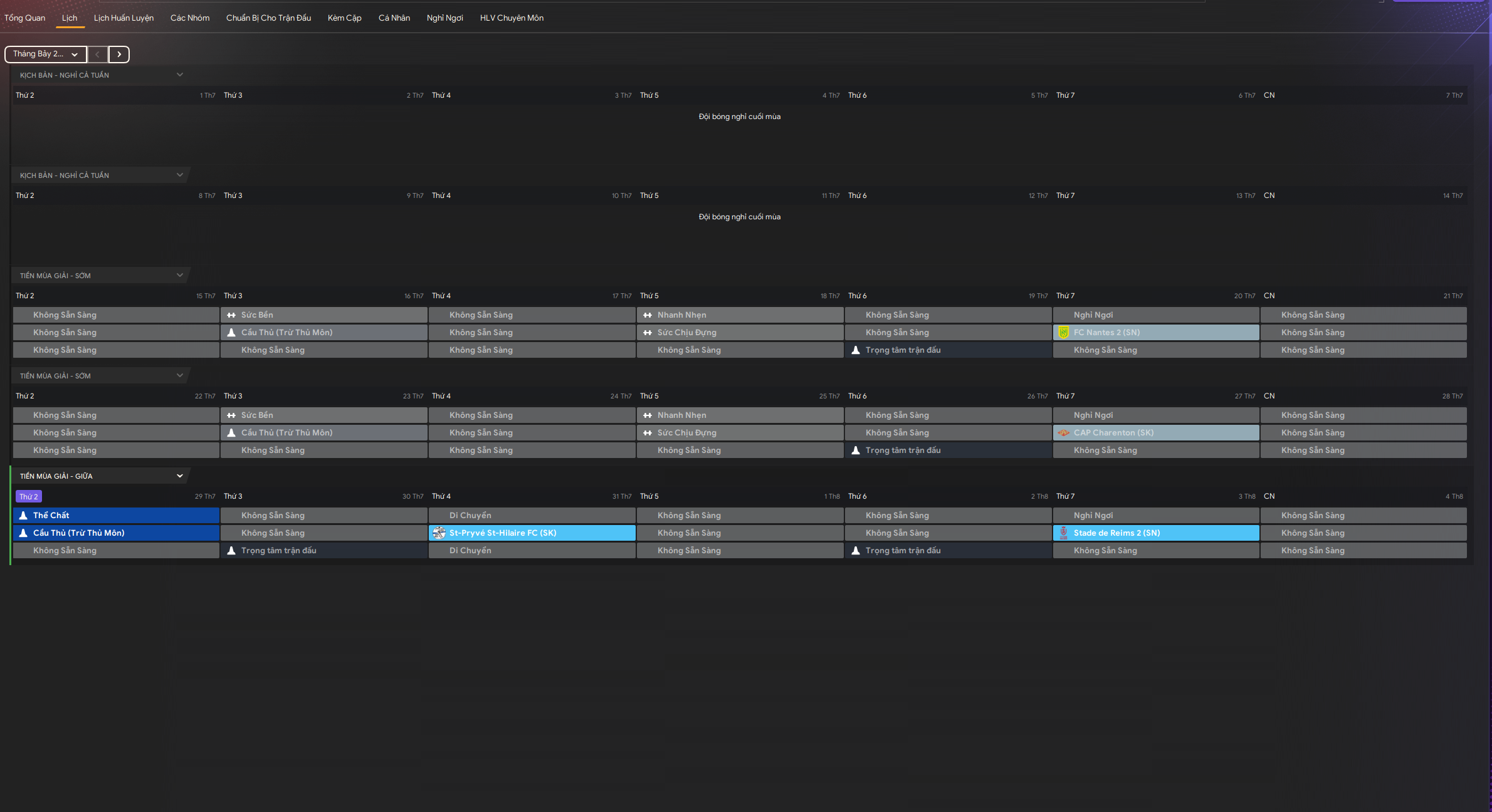Switch to Cá Nhân tab
The image size is (1492, 812).
(394, 18)
